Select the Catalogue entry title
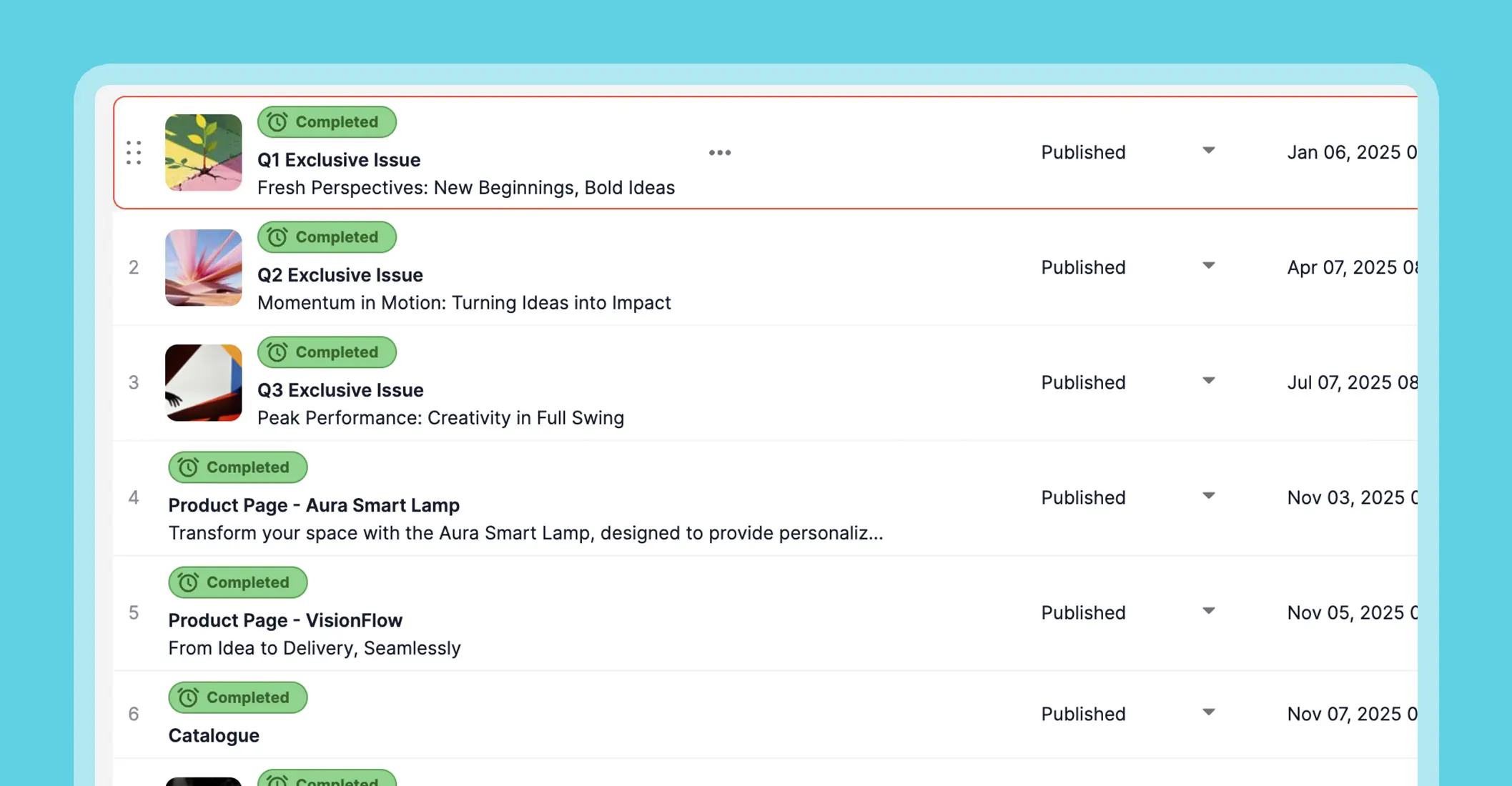This screenshot has width=1512, height=786. [x=213, y=735]
